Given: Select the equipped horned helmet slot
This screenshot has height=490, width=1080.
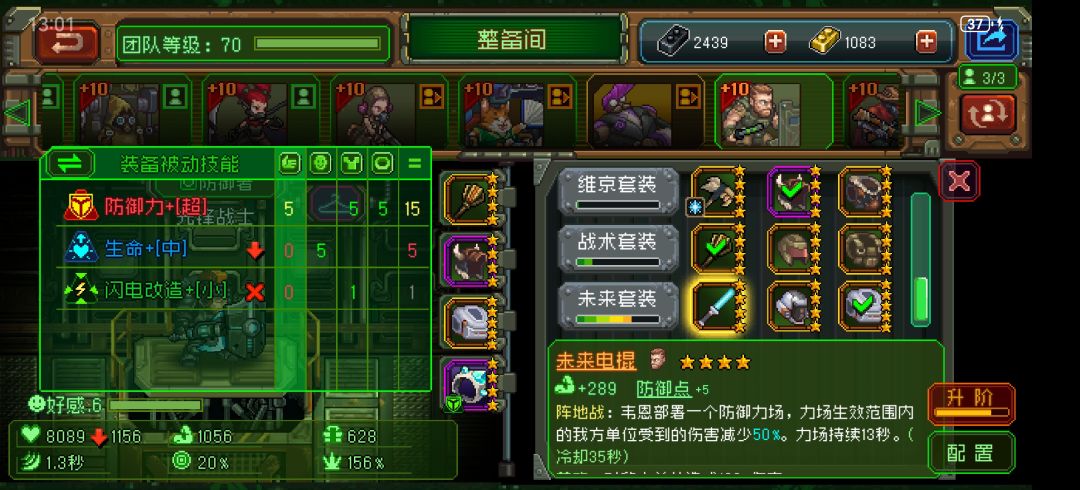Looking at the screenshot, I should [470, 261].
